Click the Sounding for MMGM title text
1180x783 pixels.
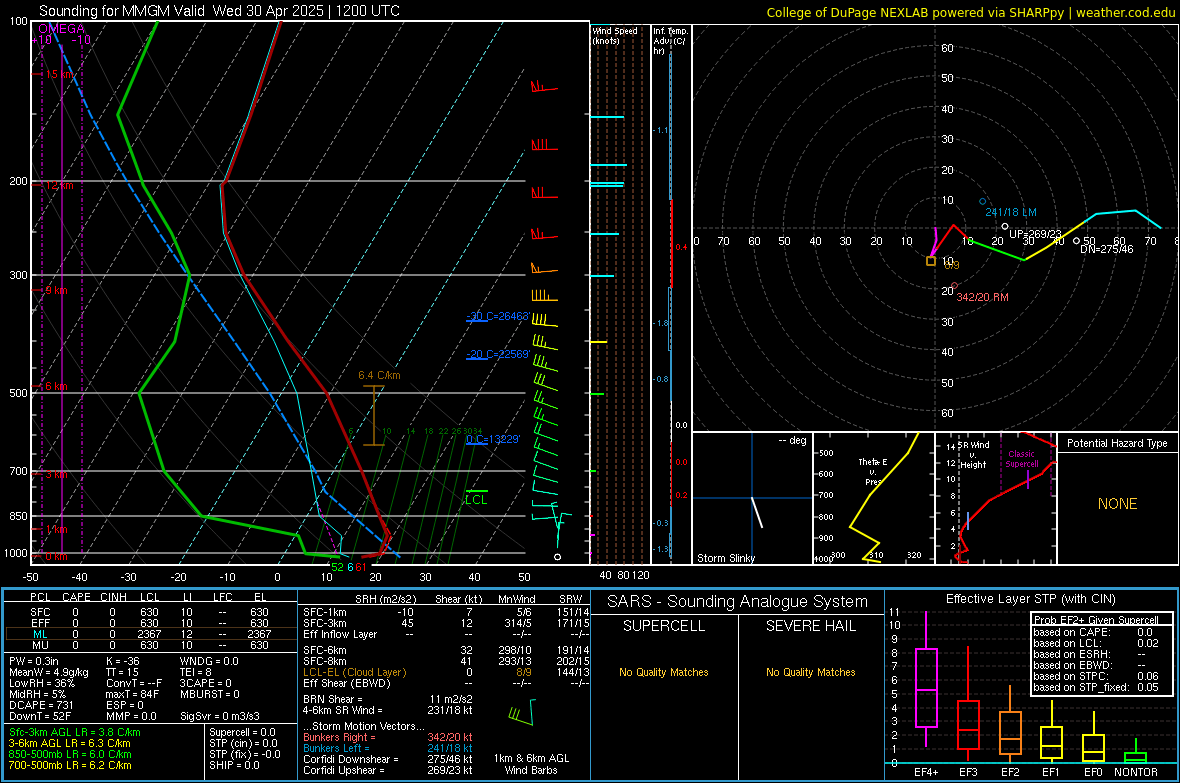(219, 11)
